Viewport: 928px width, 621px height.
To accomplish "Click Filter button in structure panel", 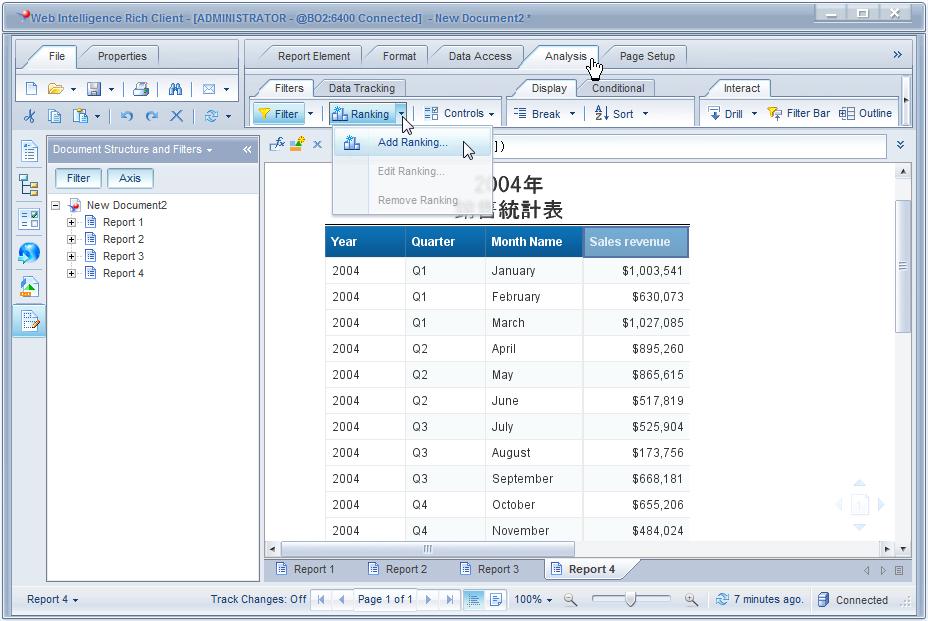I will 78,178.
